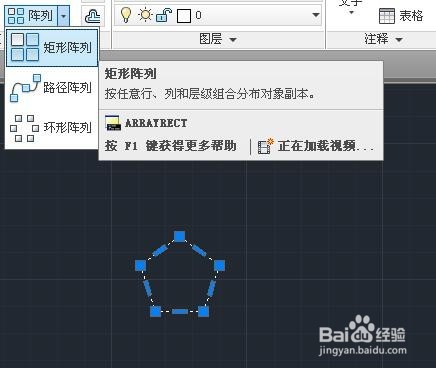Click the upper-left edge midpoint grip
Image resolution: width=436 pixels, height=368 pixels.
tap(161, 251)
